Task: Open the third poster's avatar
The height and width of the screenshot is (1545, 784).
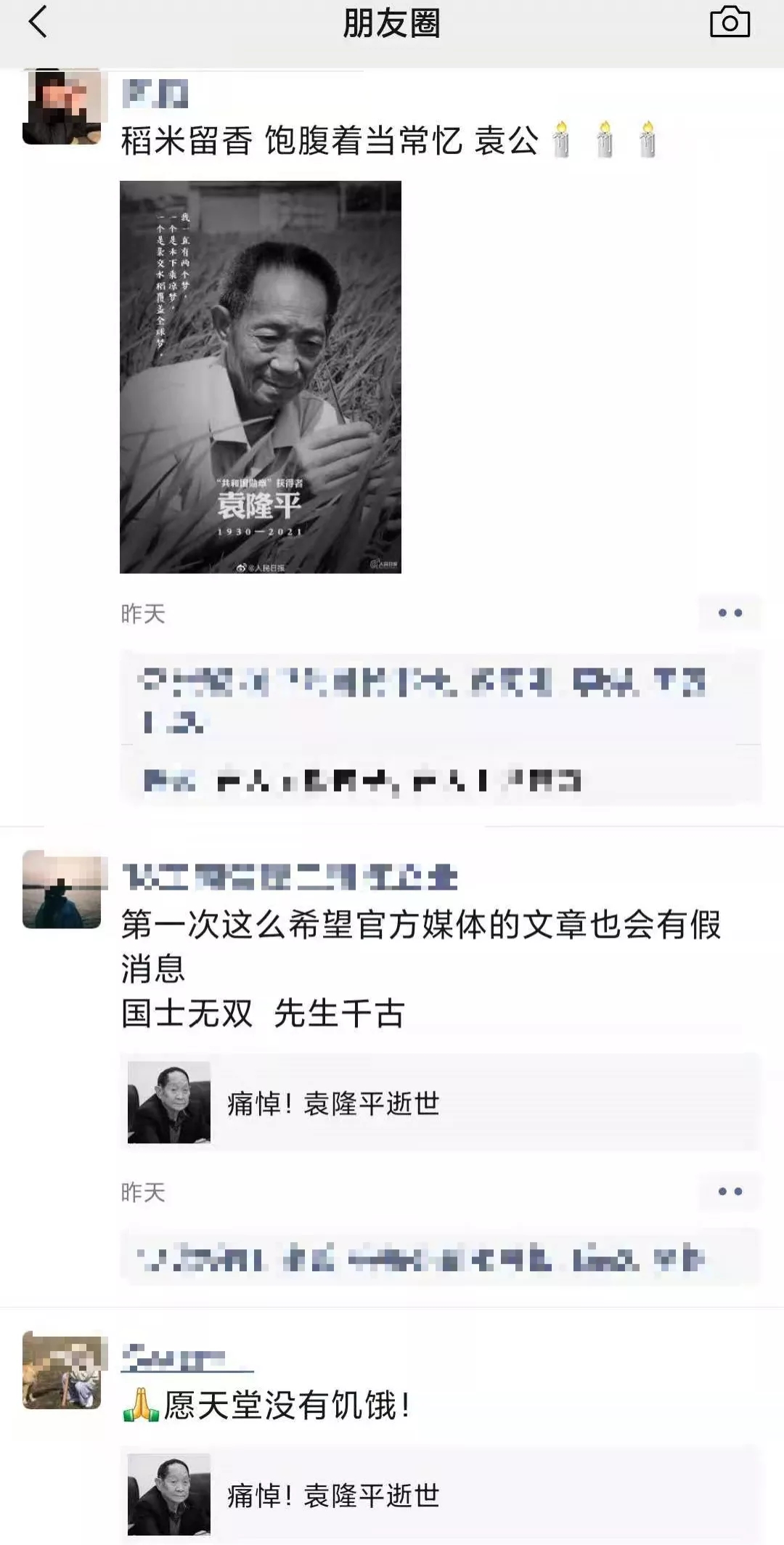Action: [x=62, y=1371]
